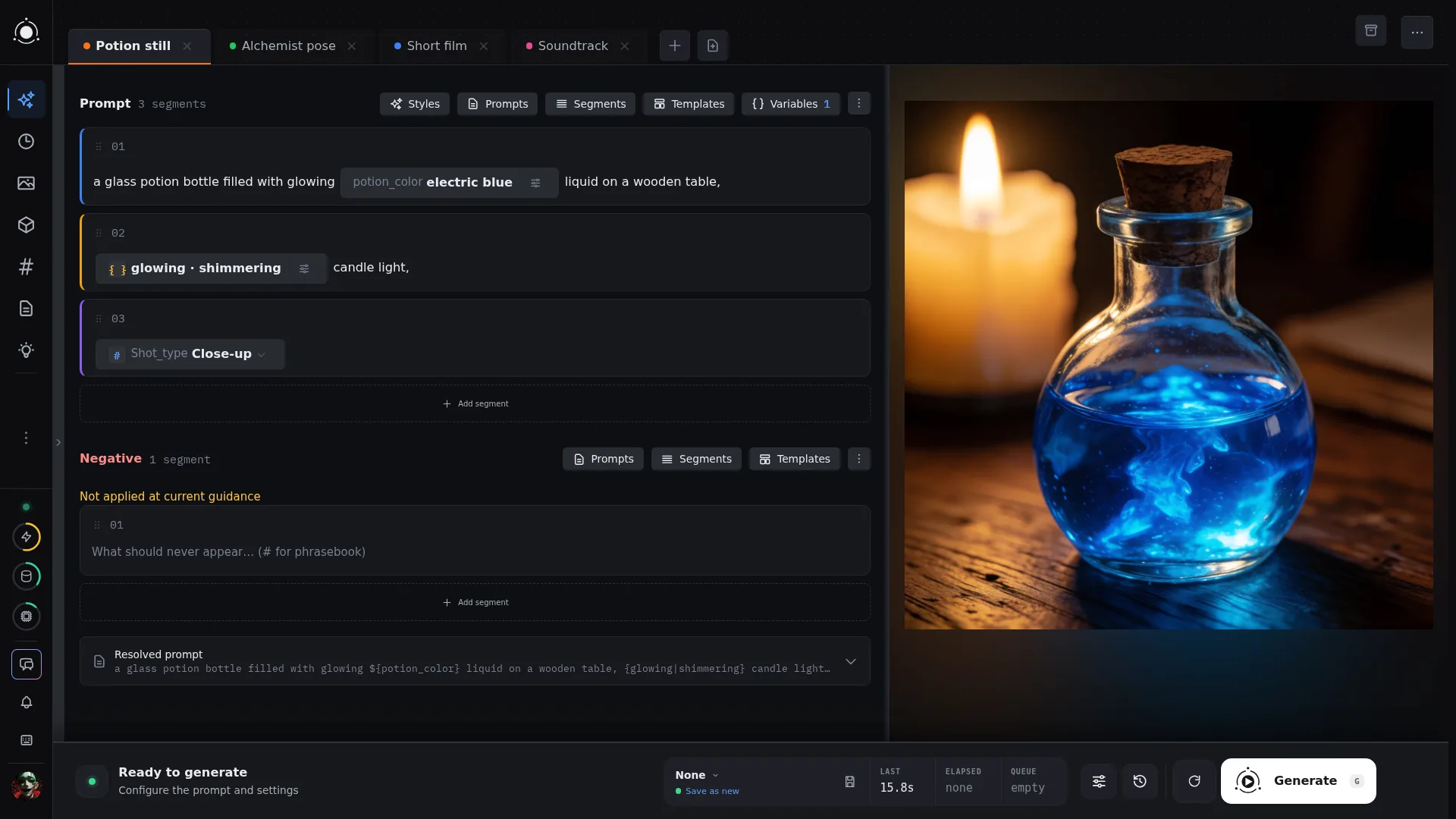Click the lightning bolt status ring icon
The image size is (1456, 819).
(27, 537)
